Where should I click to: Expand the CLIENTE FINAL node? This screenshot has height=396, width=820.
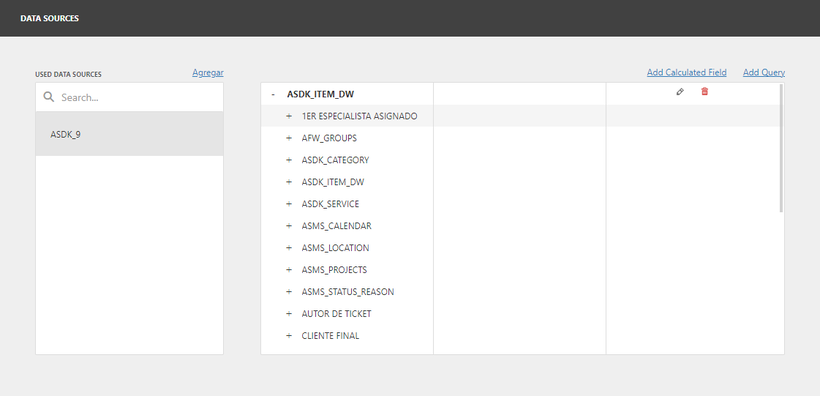pyautogui.click(x=289, y=336)
